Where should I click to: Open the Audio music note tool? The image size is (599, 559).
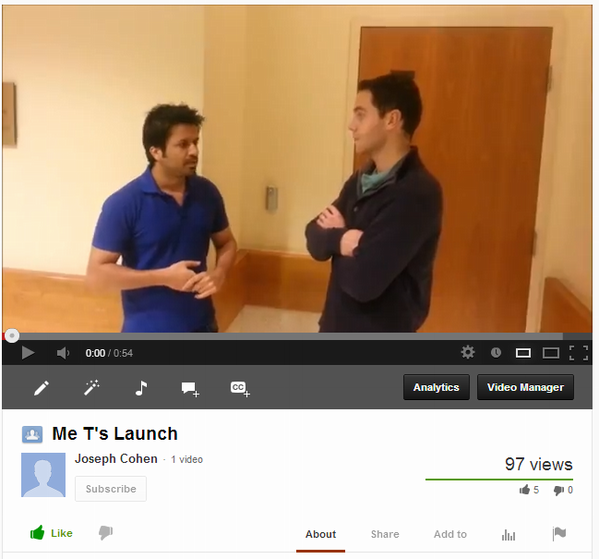click(141, 388)
